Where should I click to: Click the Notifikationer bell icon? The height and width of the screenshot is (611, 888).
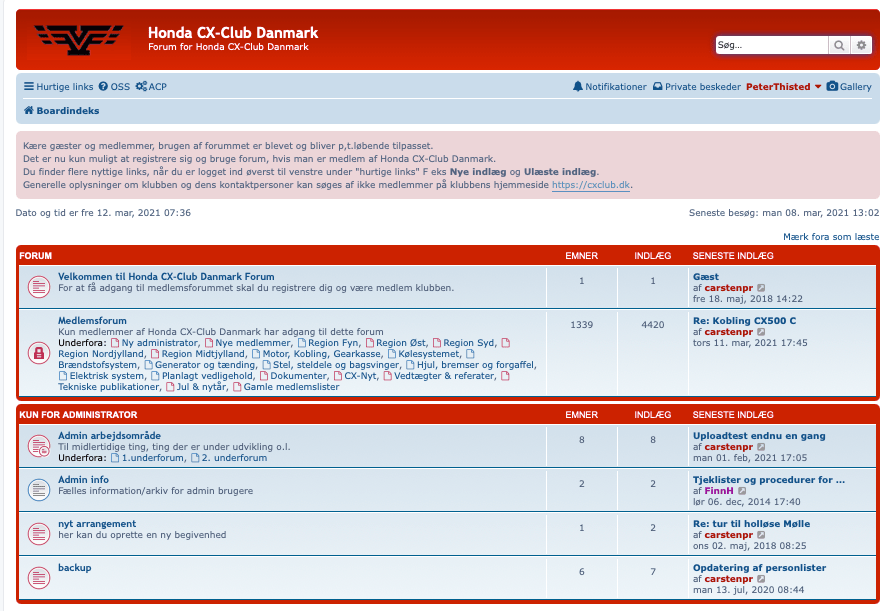(x=578, y=87)
